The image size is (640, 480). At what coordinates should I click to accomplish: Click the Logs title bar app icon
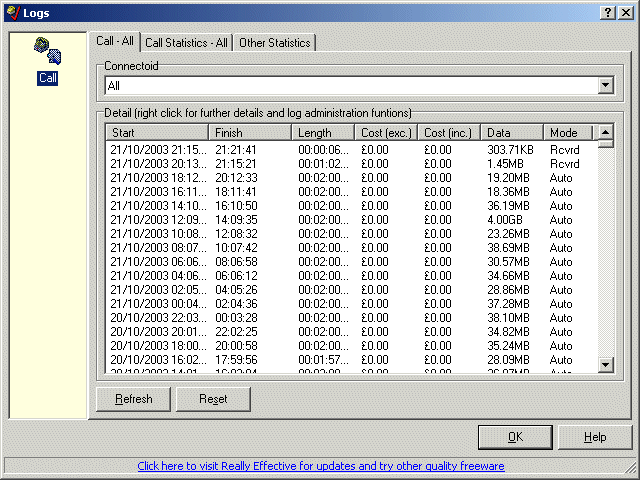pos(13,13)
